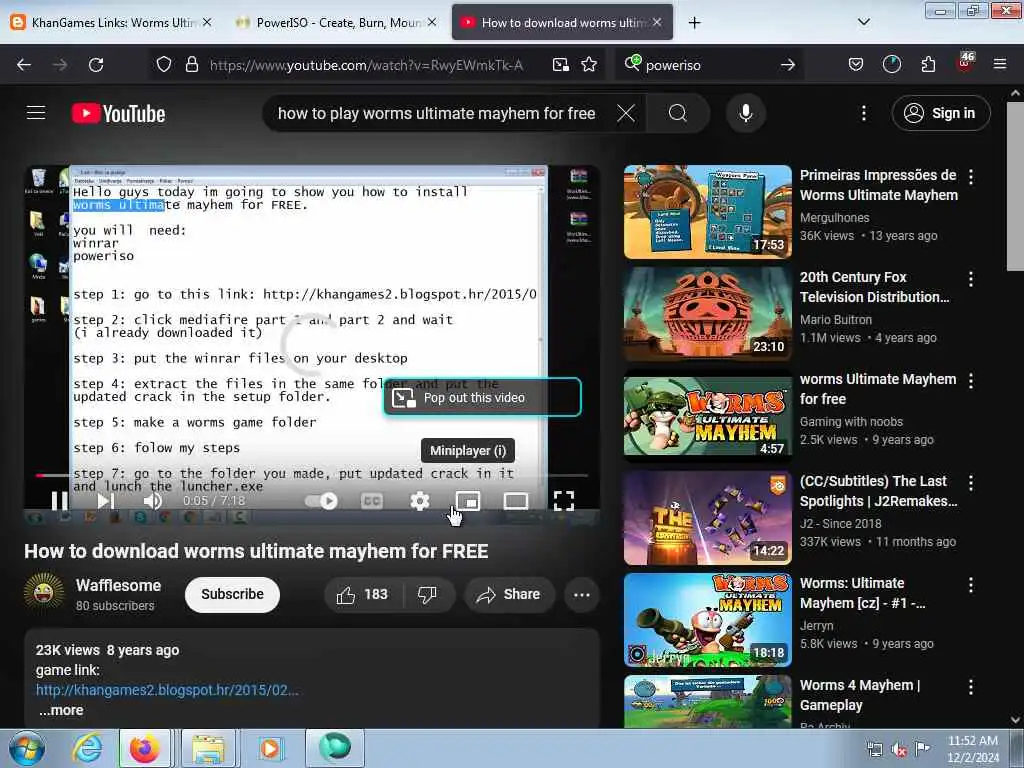This screenshot has height=768, width=1024.
Task: Bookmark this page with star
Action: click(x=589, y=65)
